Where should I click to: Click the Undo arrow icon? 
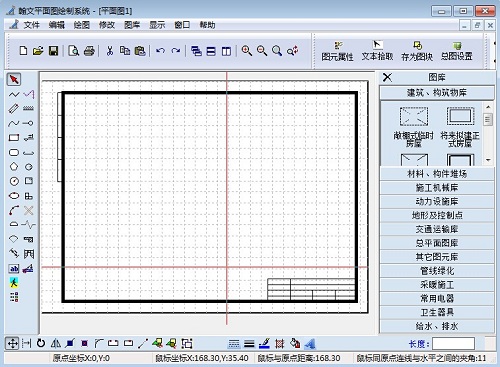(160, 51)
